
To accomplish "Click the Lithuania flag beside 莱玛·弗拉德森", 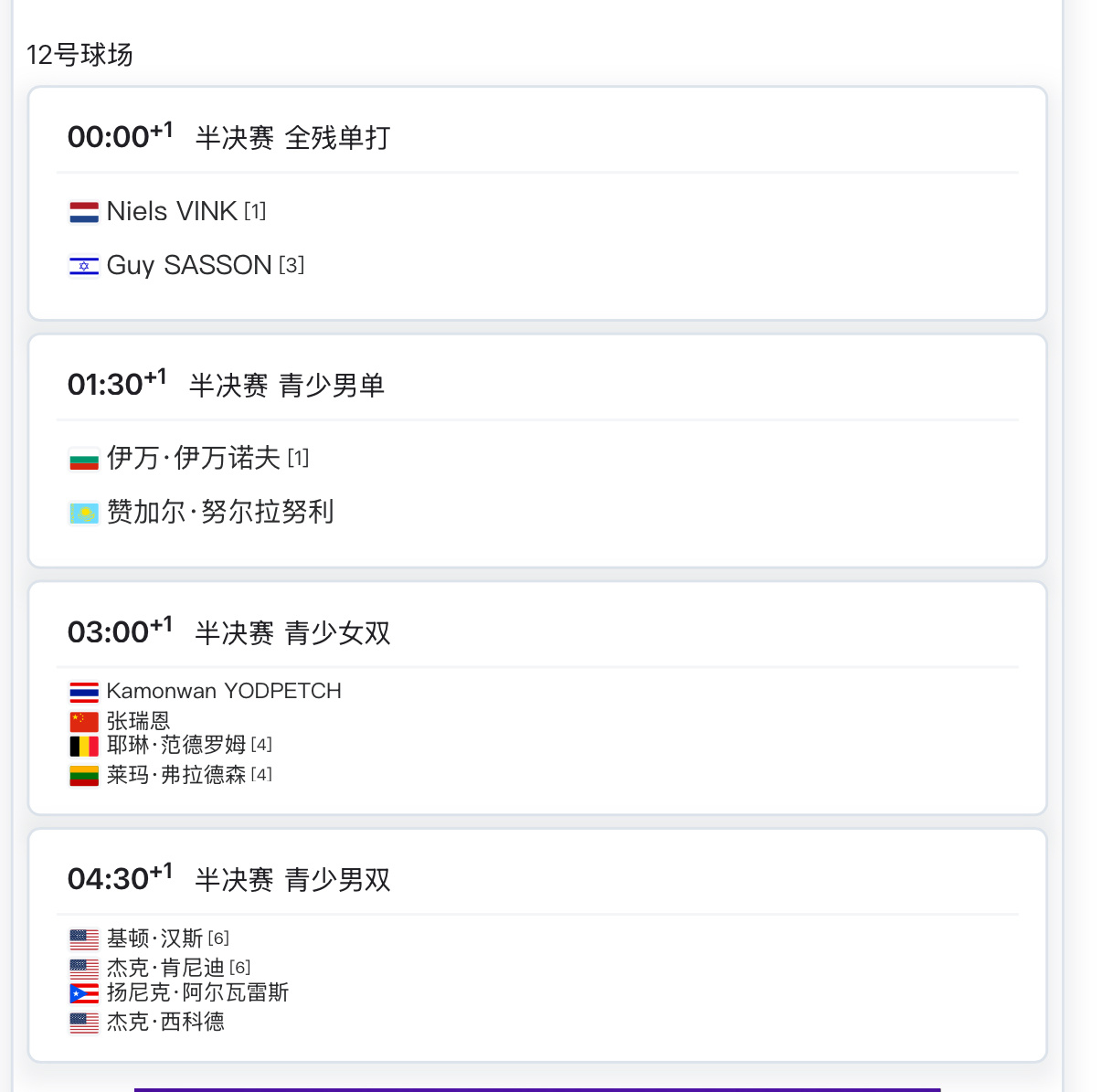I will pos(84,776).
